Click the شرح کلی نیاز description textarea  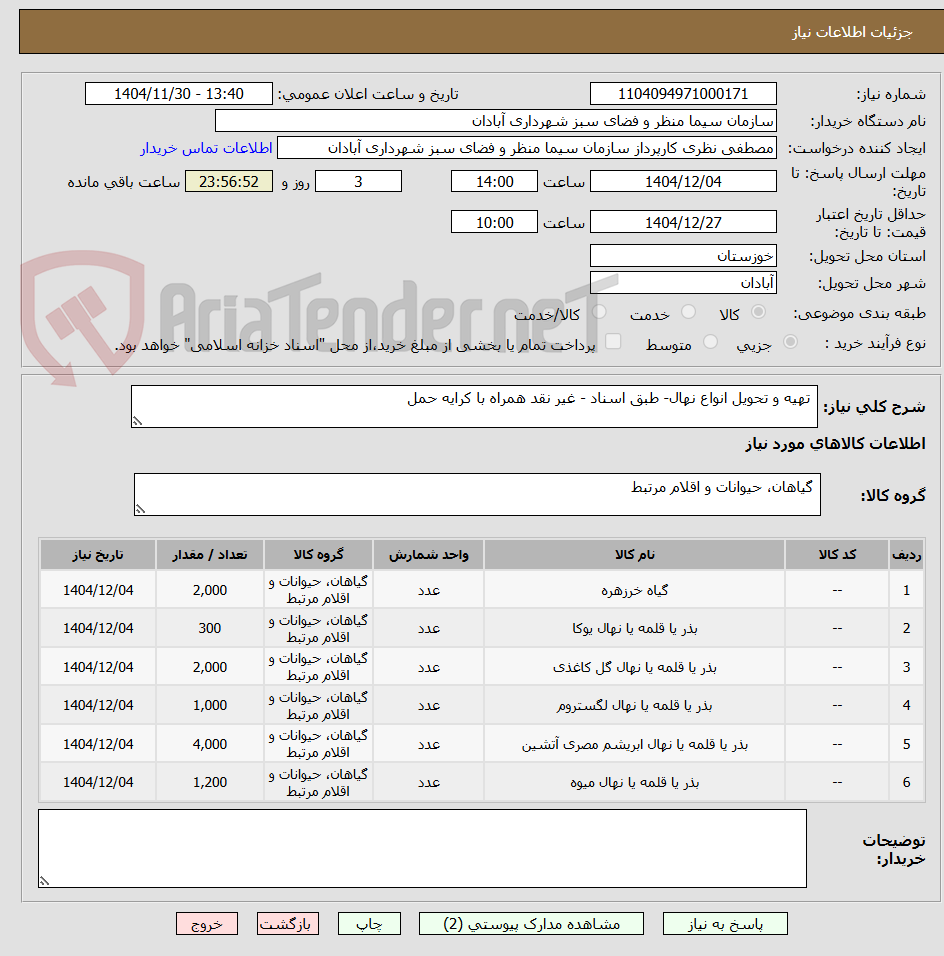tap(474, 406)
